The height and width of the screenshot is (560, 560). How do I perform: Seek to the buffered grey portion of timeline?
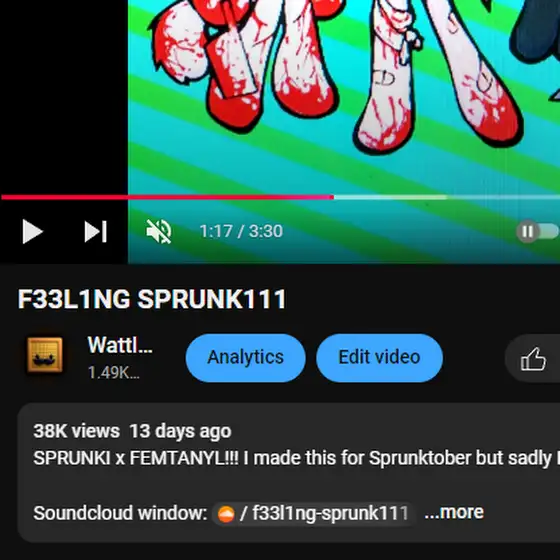[x=390, y=197]
